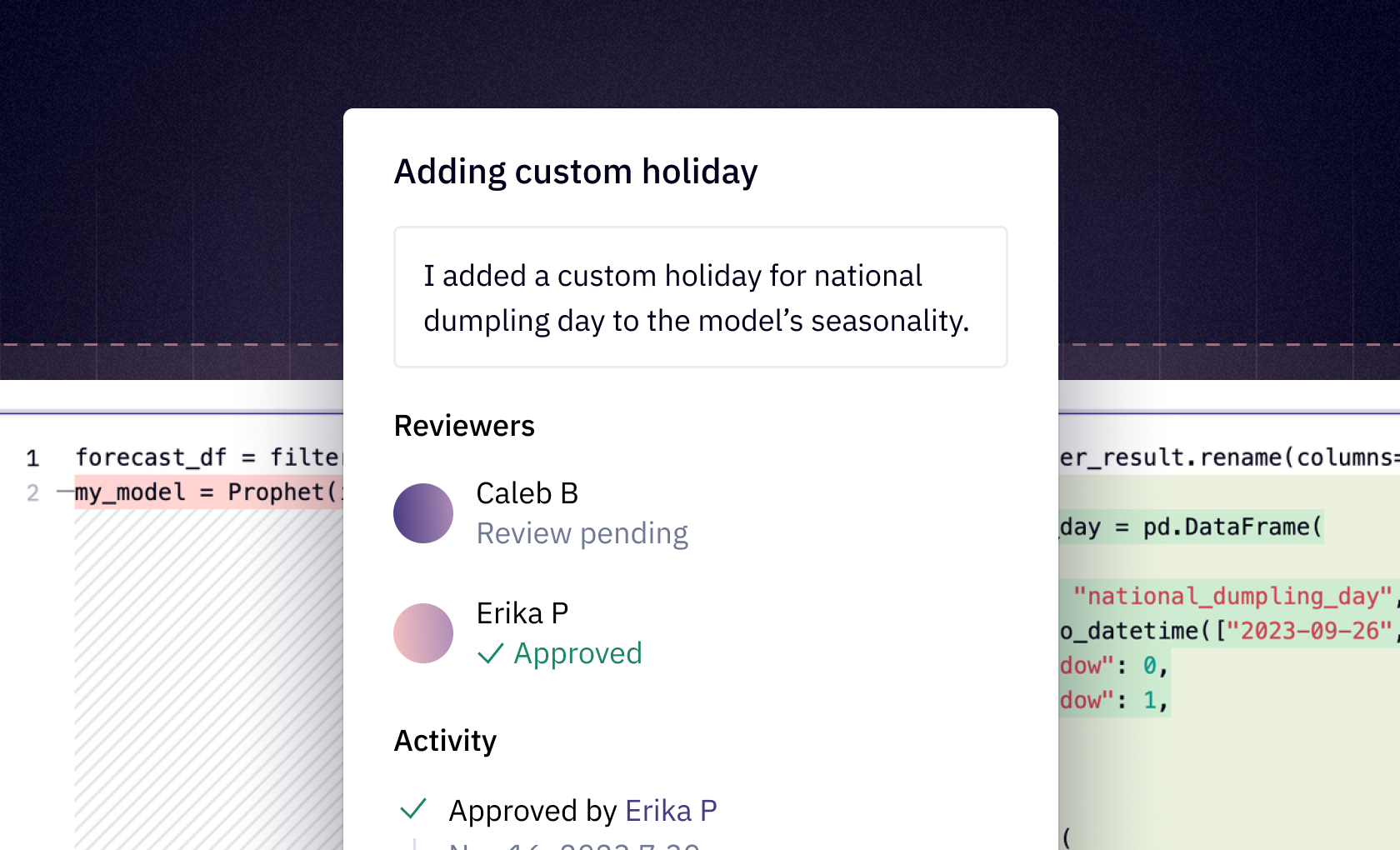Open Erika P link in activity entry

[x=671, y=811]
